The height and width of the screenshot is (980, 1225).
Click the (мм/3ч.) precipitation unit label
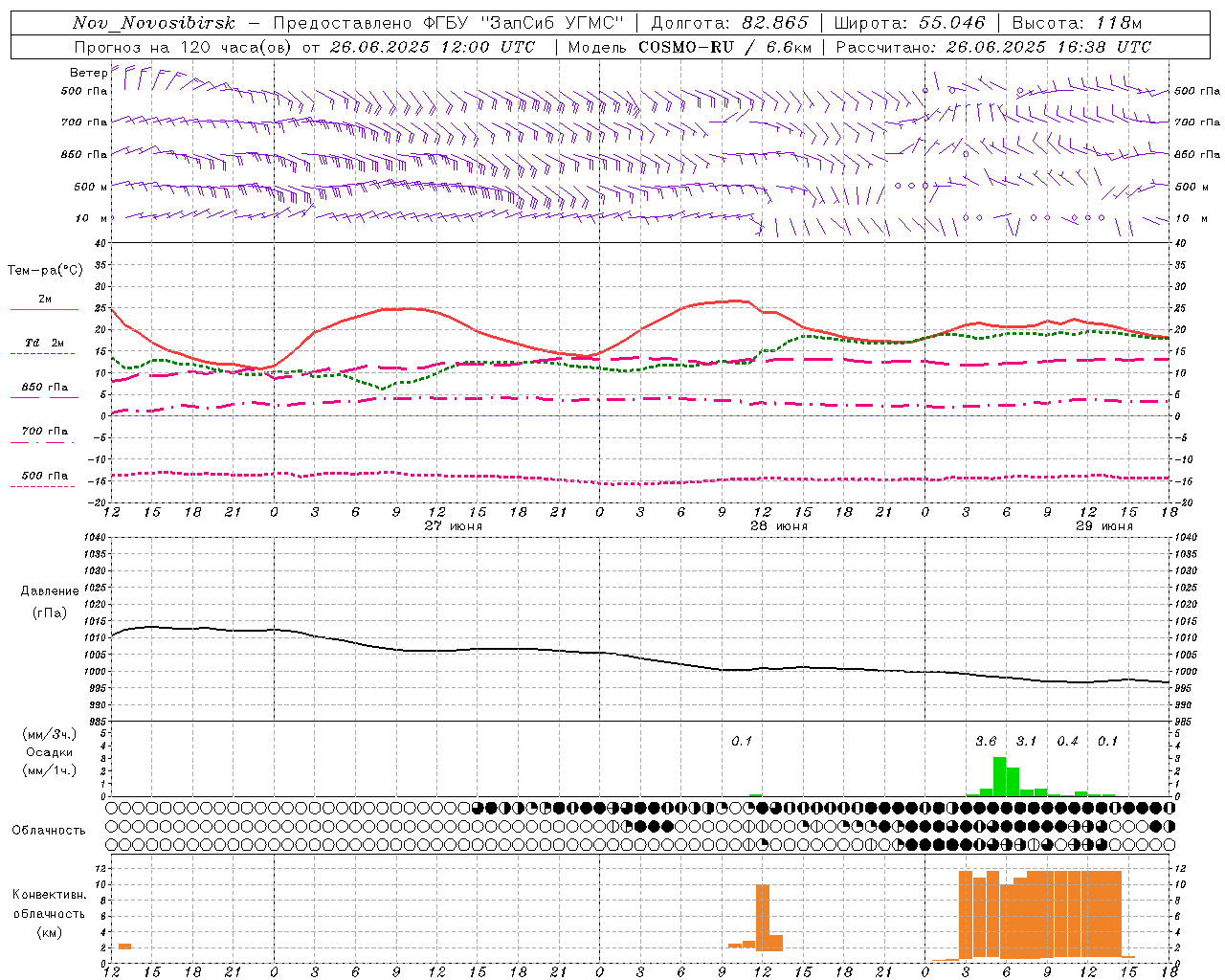click(x=50, y=734)
